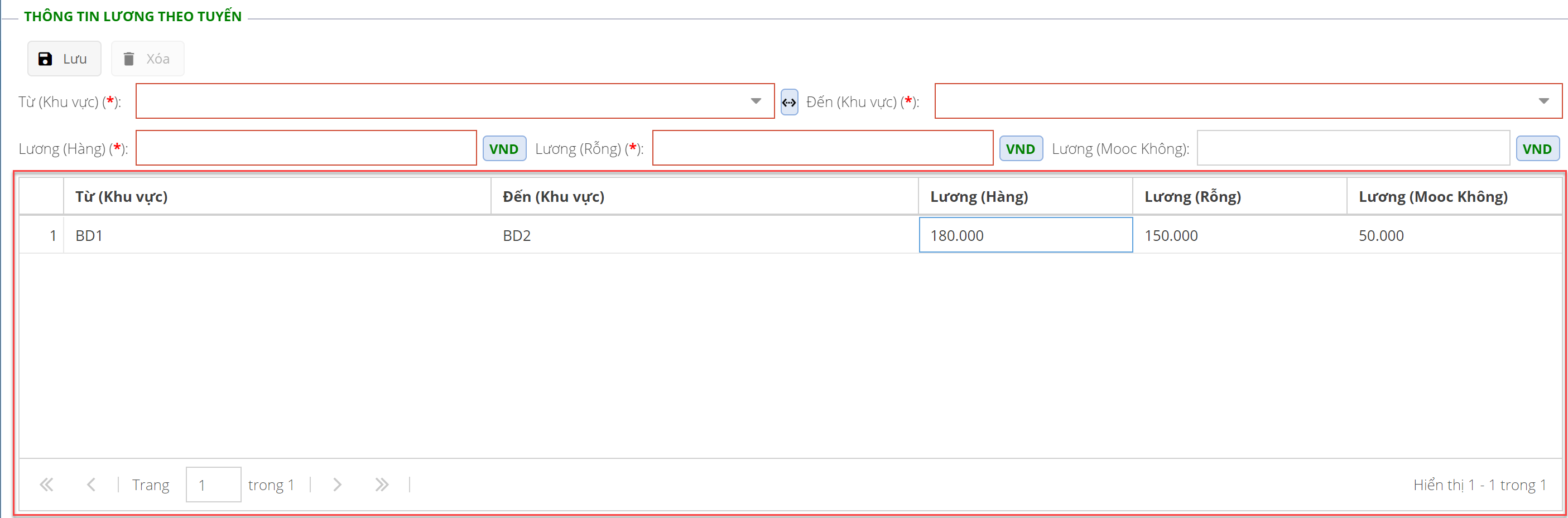Viewport: 1568px width, 518px height.
Task: Click the Lương (Rỗng) column header
Action: pyautogui.click(x=1192, y=196)
